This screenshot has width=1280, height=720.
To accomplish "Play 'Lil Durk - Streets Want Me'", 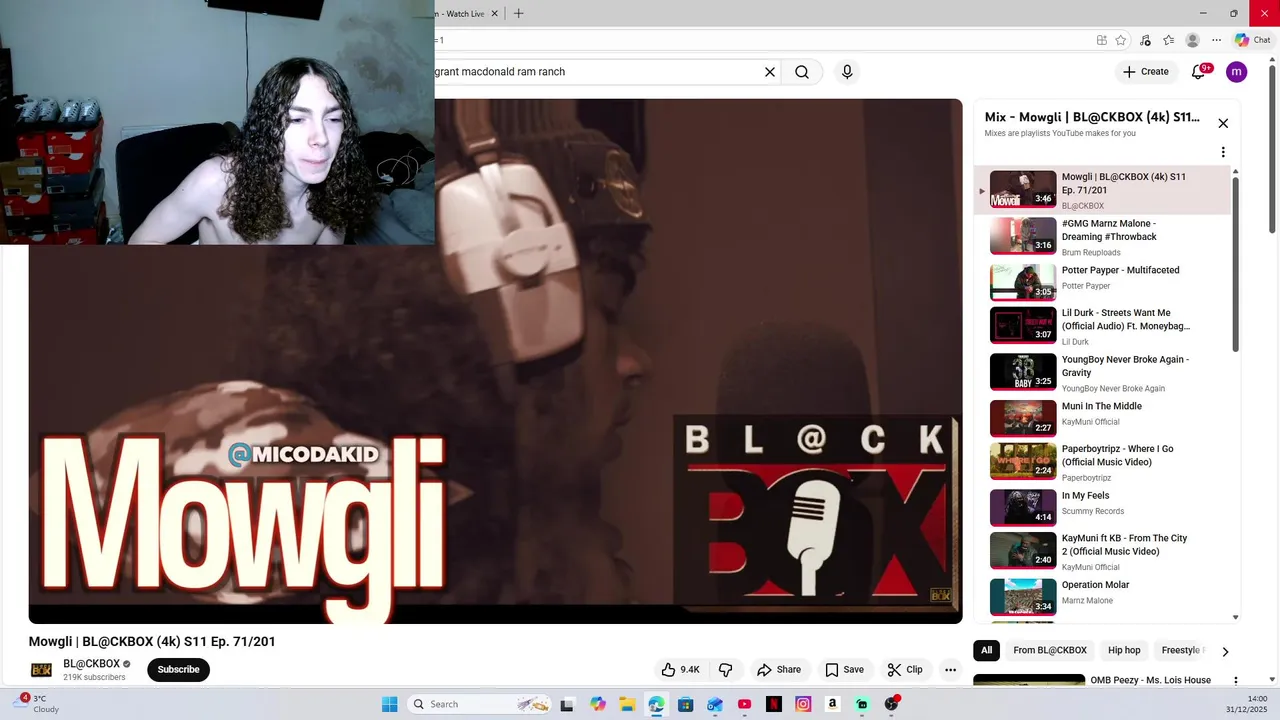I will pos(1103,326).
